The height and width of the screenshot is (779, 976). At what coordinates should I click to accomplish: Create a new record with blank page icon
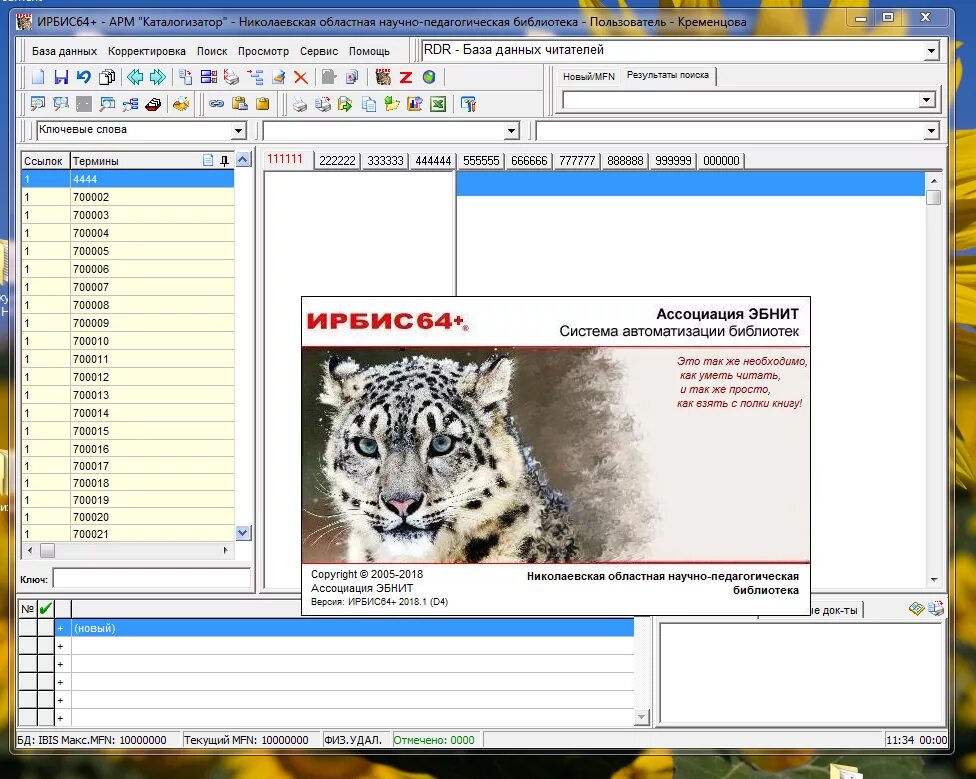click(x=38, y=77)
